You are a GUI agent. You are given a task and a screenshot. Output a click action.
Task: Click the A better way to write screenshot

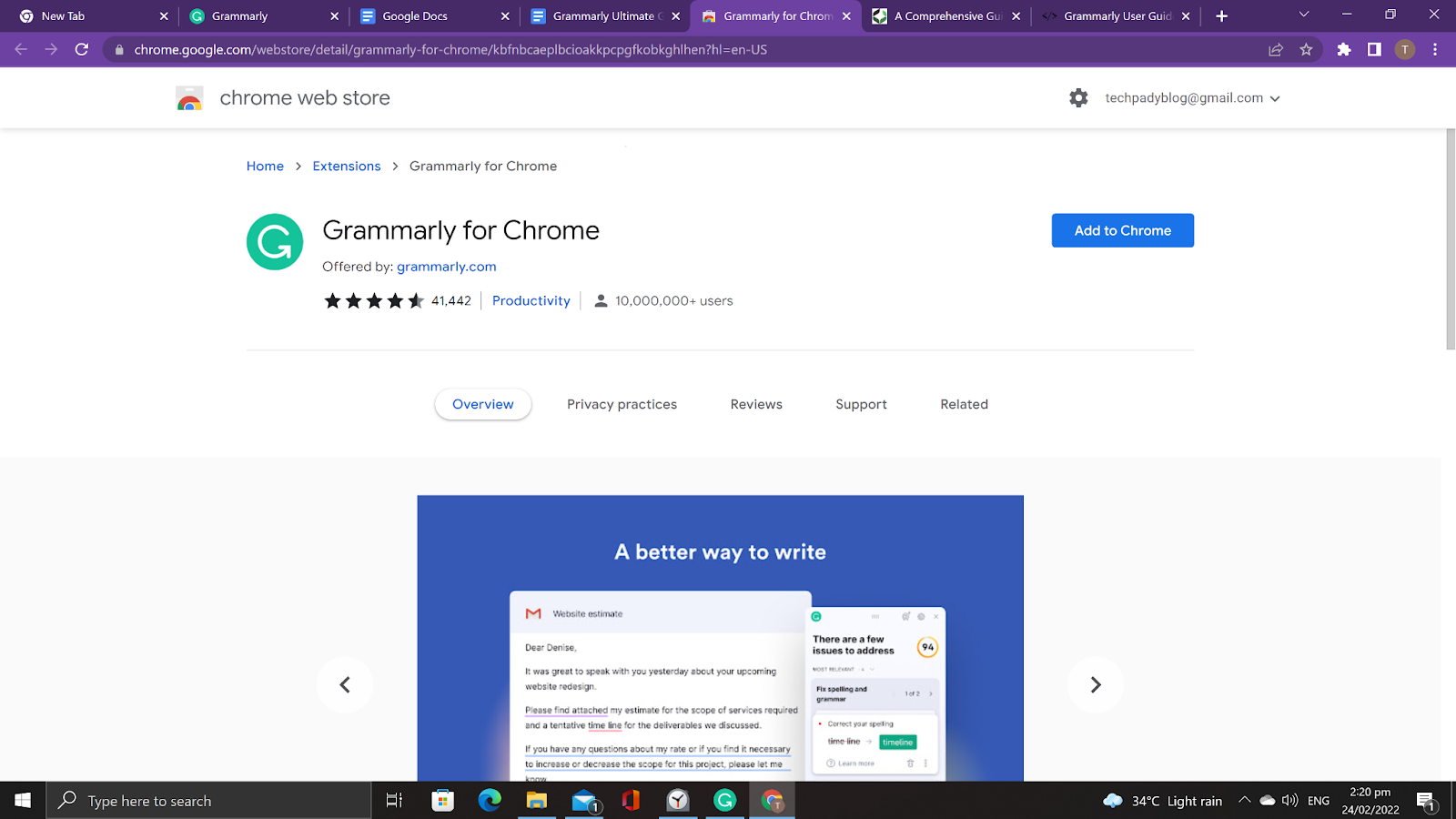pyautogui.click(x=720, y=638)
